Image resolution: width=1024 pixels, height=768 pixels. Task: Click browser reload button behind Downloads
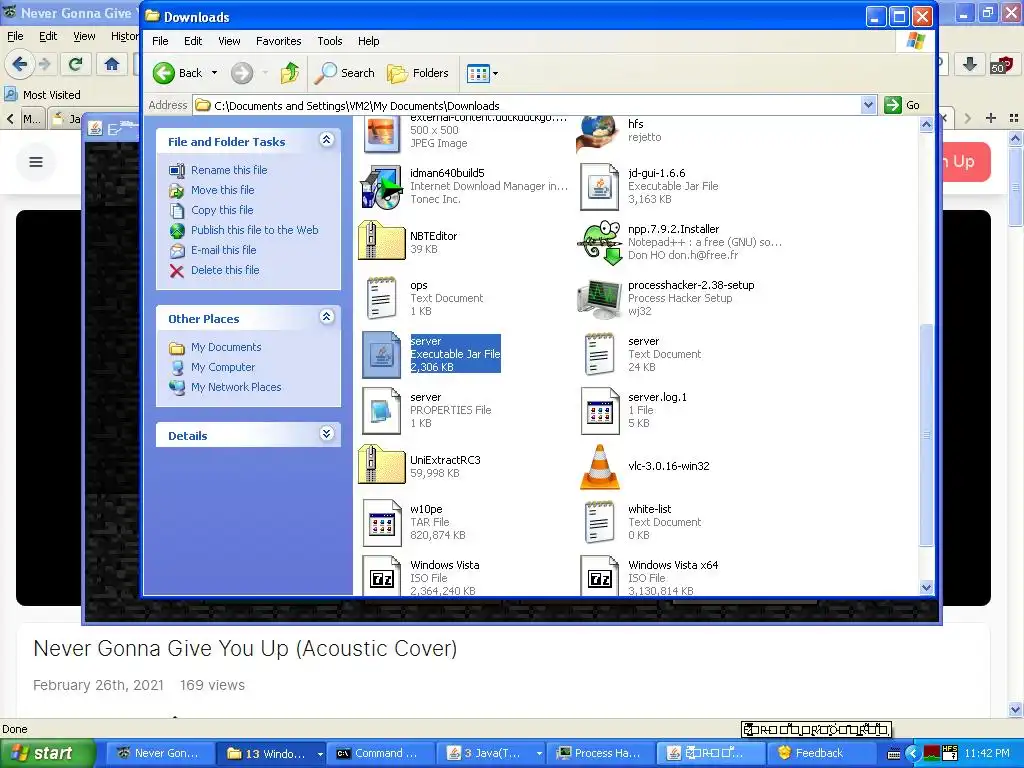pos(76,64)
